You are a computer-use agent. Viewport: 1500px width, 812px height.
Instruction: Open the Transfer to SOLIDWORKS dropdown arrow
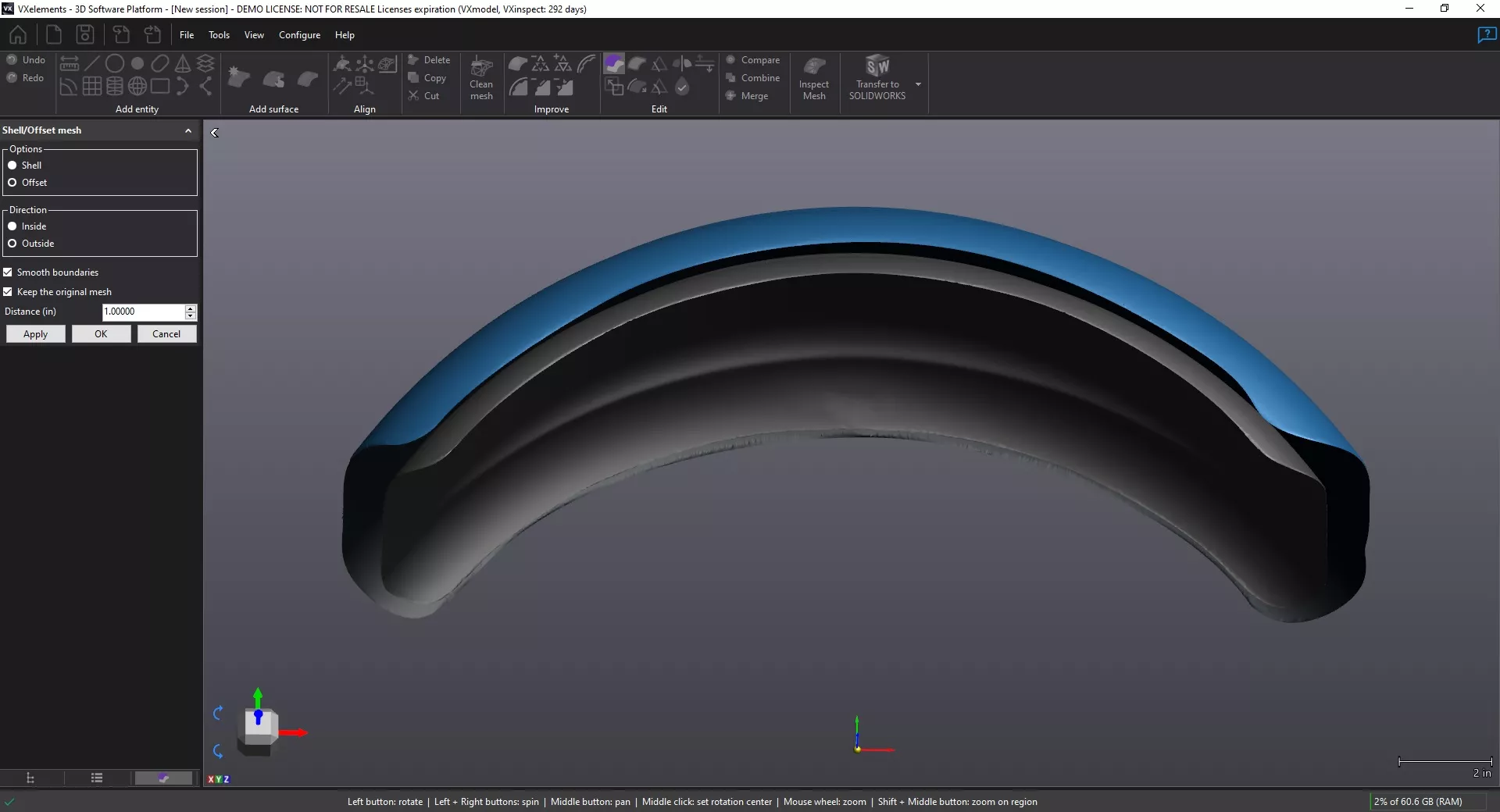917,84
